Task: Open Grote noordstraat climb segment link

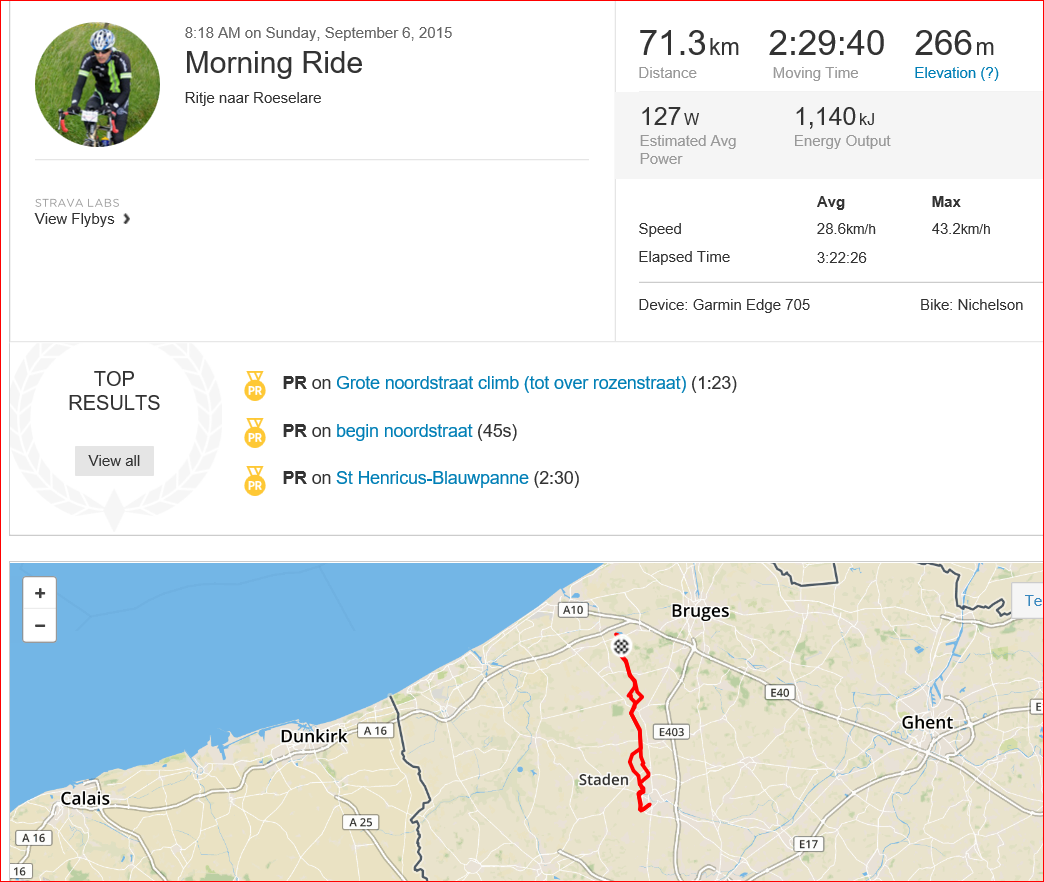Action: point(511,383)
